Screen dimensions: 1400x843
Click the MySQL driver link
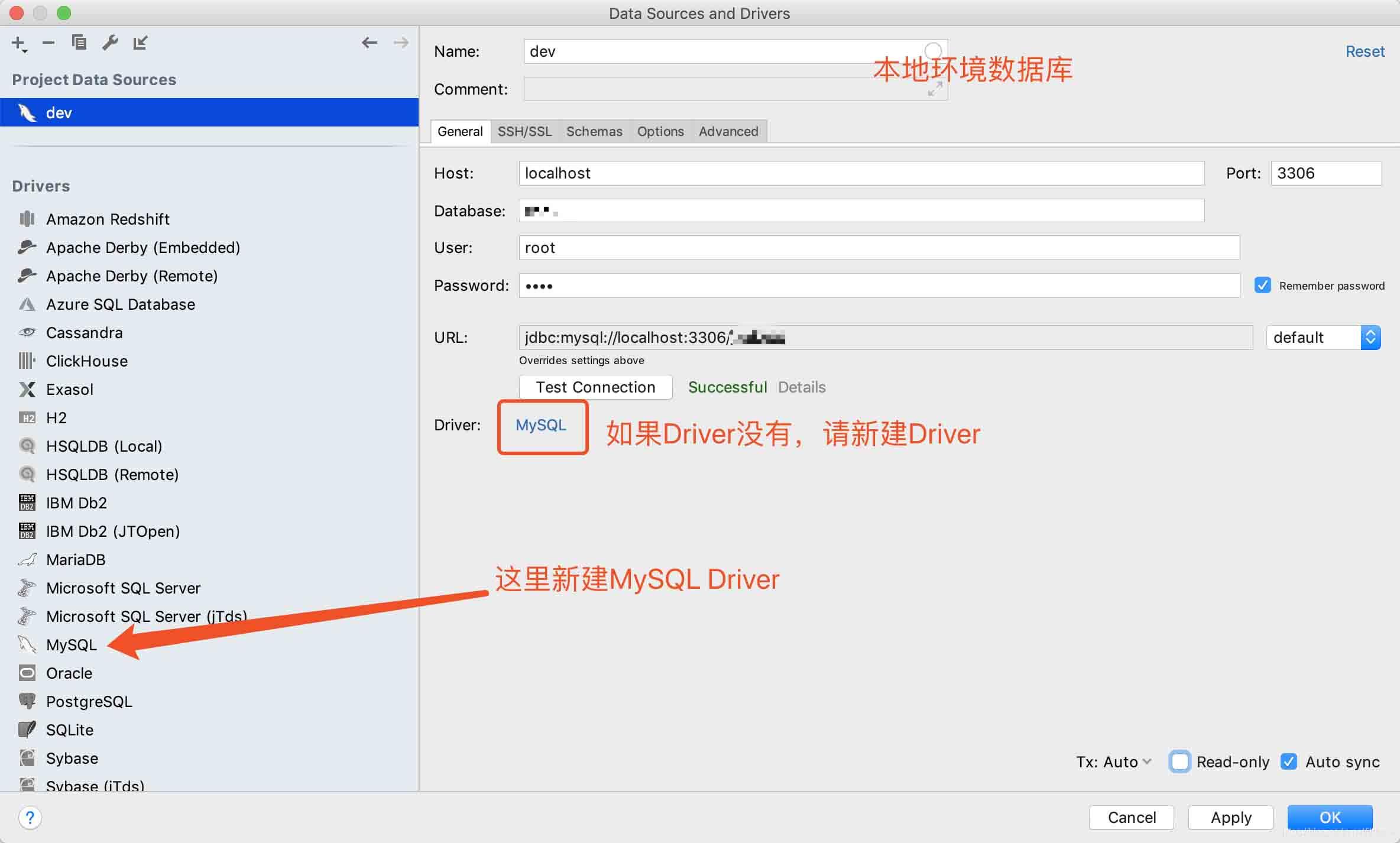[541, 425]
